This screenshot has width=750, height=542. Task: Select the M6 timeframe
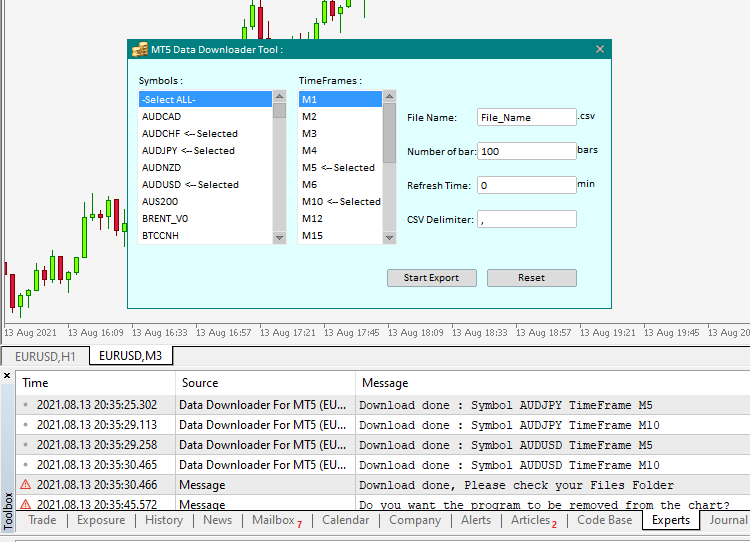click(x=341, y=185)
